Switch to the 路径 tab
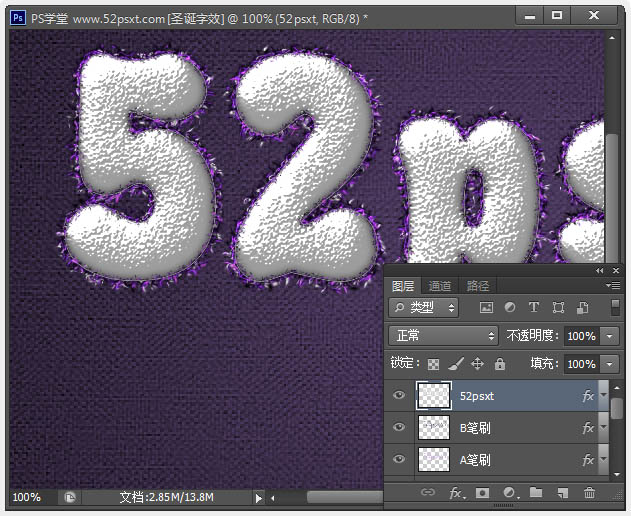The height and width of the screenshot is (516, 631). pyautogui.click(x=478, y=285)
